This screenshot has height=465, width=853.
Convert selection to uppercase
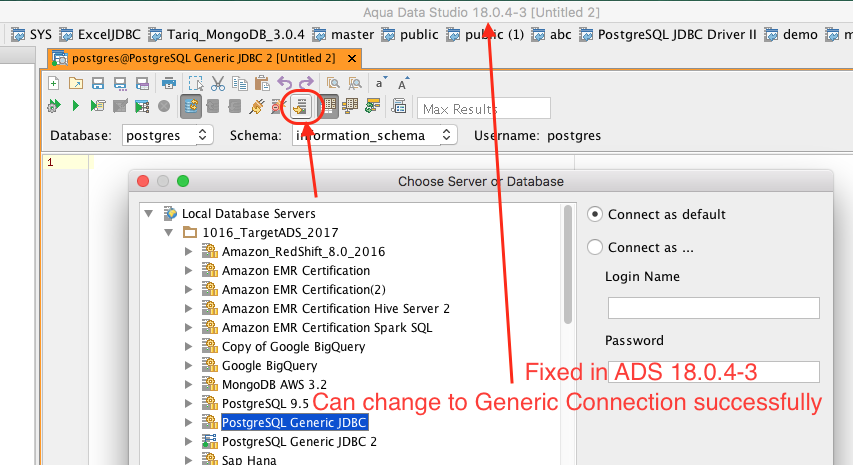pyautogui.click(x=403, y=83)
